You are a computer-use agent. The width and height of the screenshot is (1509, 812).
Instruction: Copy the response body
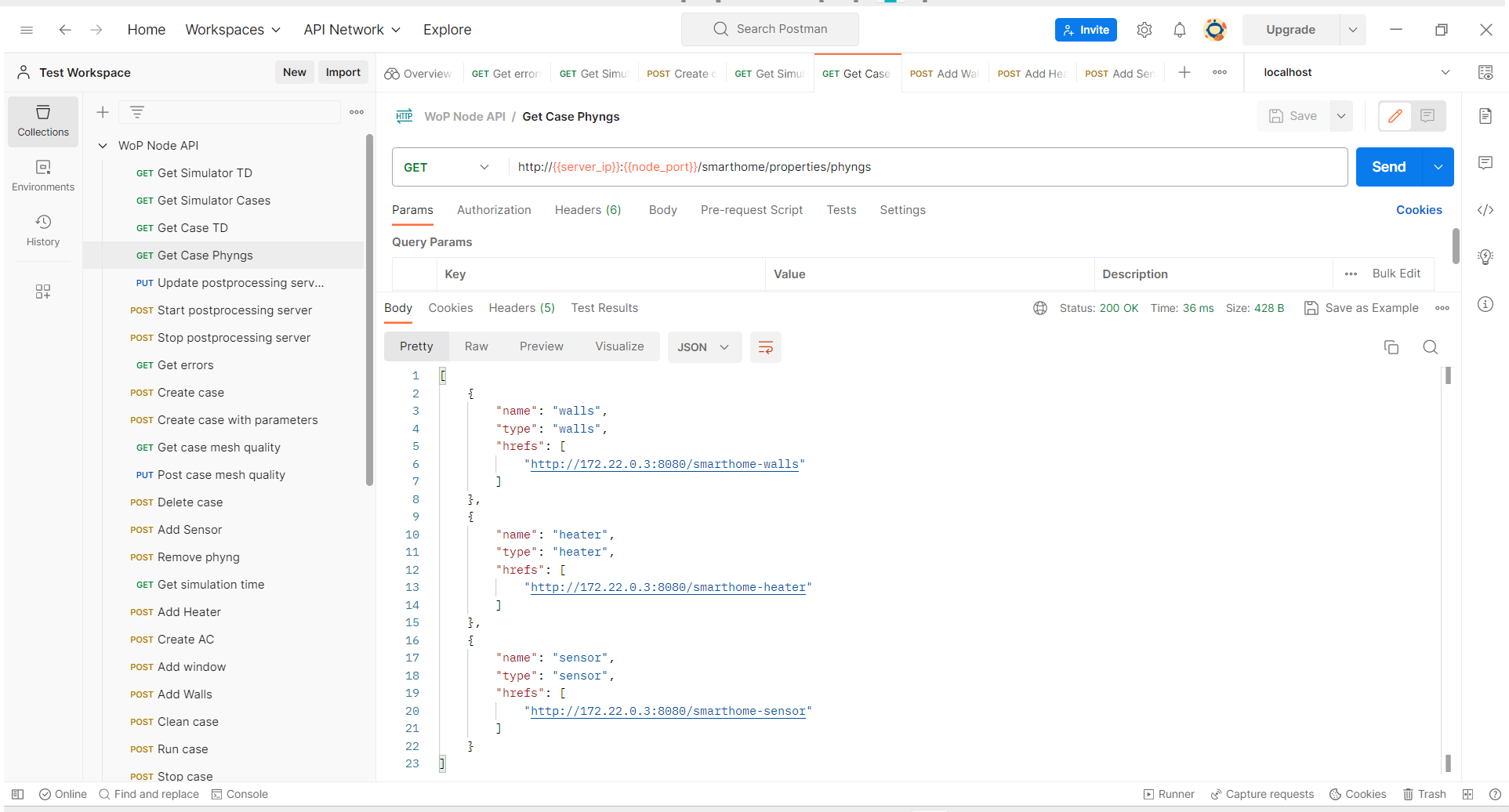coord(1391,347)
